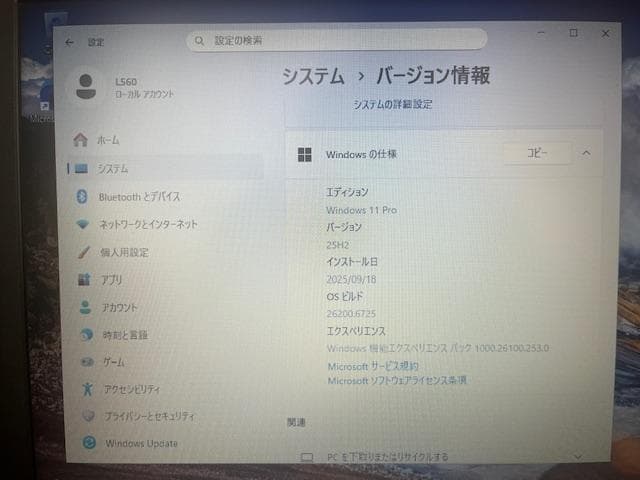The width and height of the screenshot is (640, 480).
Task: Open アクセシビリティ settings text
Action: click(x=132, y=389)
